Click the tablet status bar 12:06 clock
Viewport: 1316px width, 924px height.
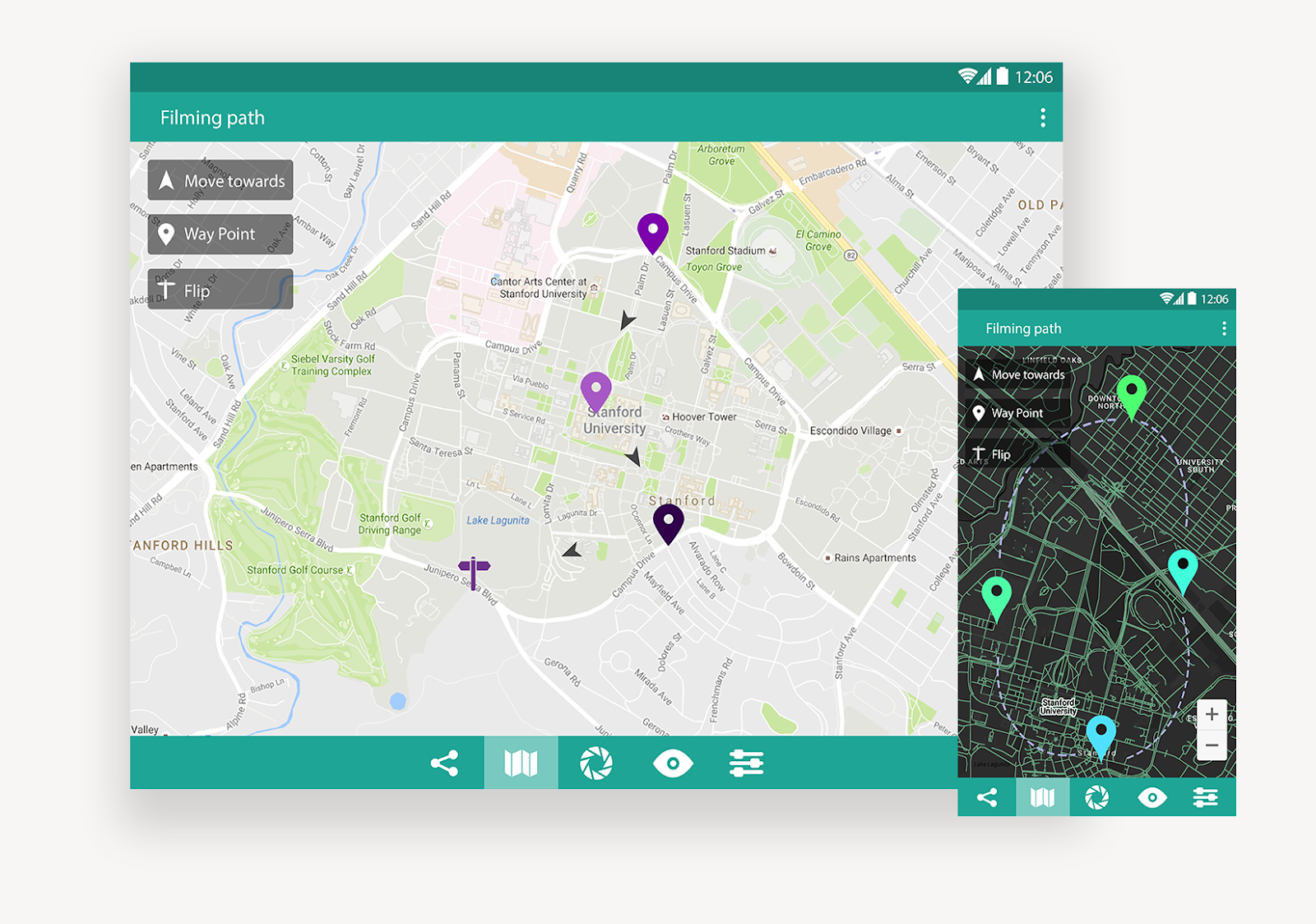[1034, 77]
